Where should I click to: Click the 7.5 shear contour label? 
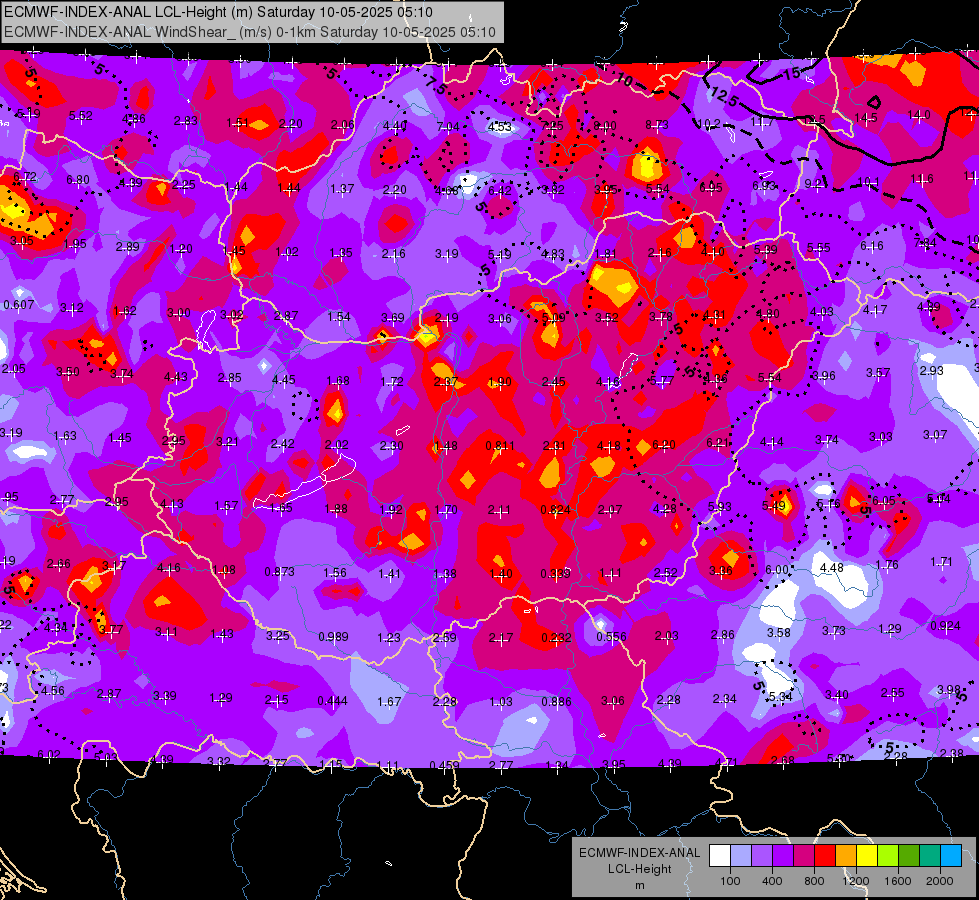(435, 85)
